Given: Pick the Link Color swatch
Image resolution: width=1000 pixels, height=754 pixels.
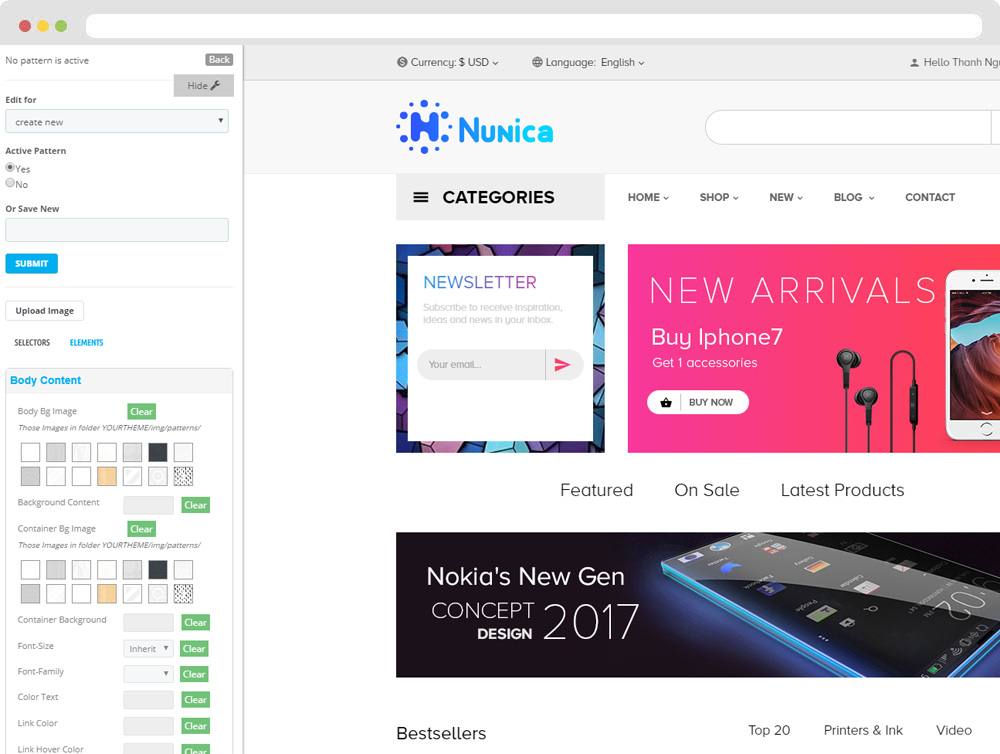Looking at the screenshot, I should [149, 726].
